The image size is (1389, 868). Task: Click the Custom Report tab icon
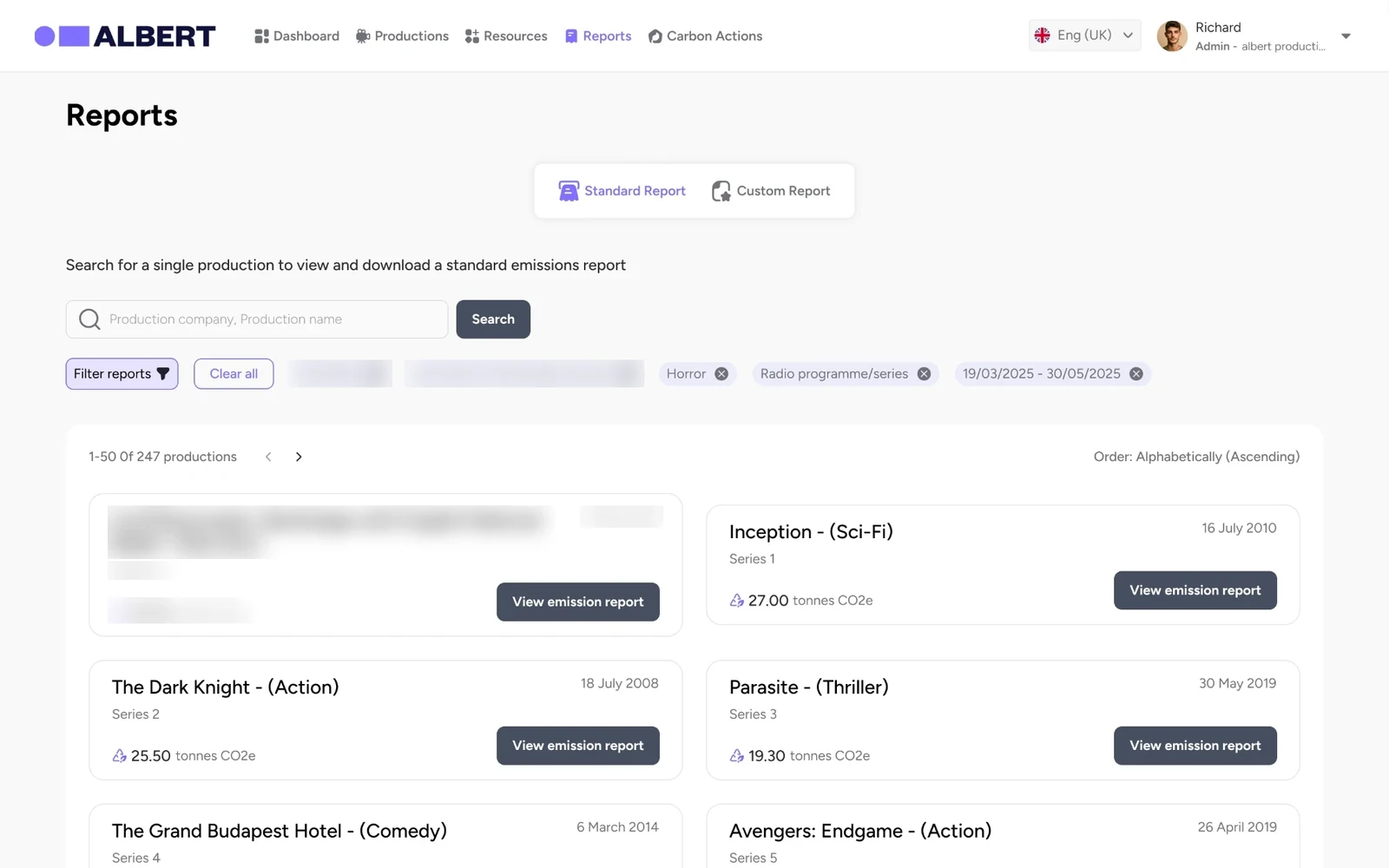721,191
